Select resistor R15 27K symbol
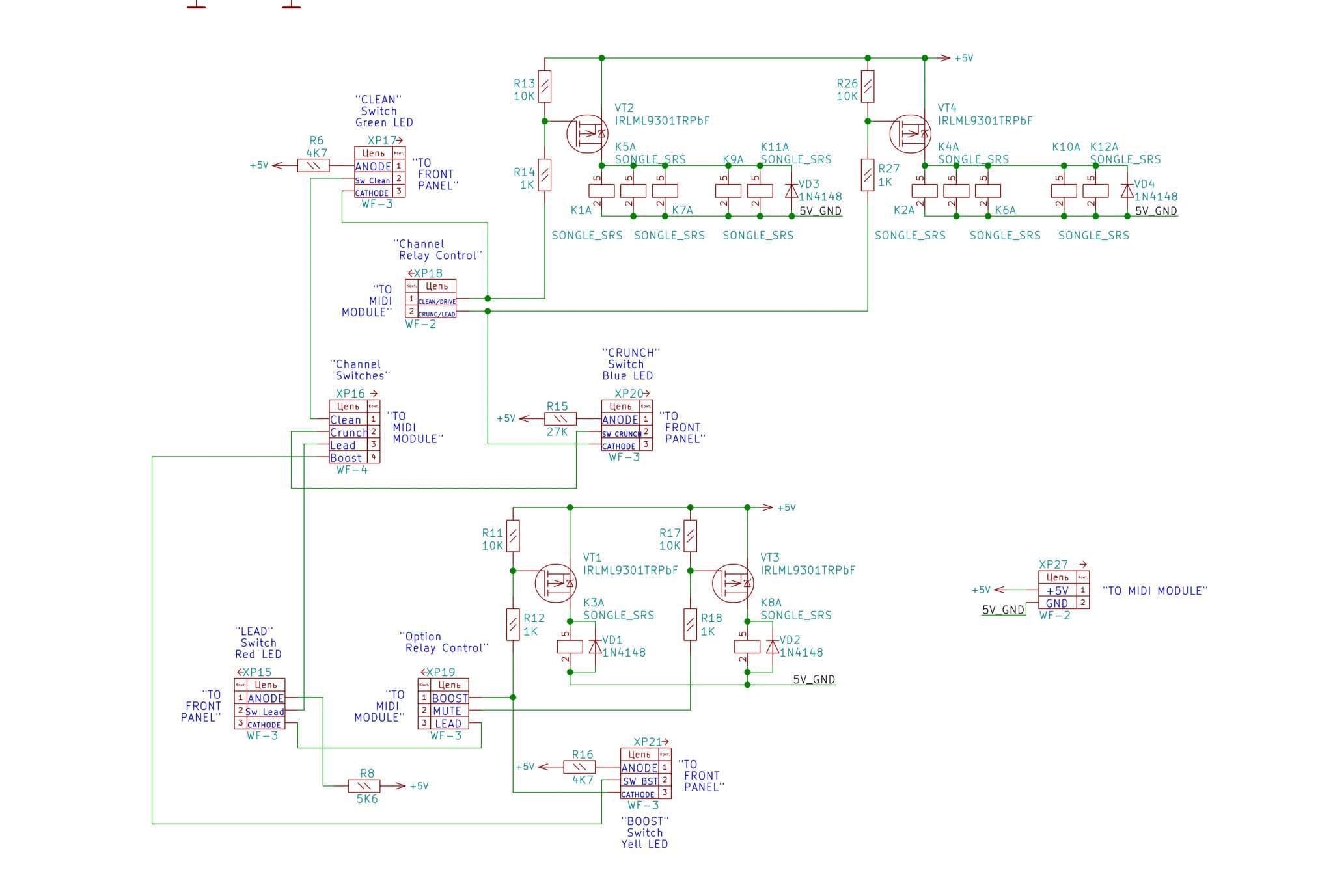Screen dimensions: 1333x896 click(x=560, y=418)
